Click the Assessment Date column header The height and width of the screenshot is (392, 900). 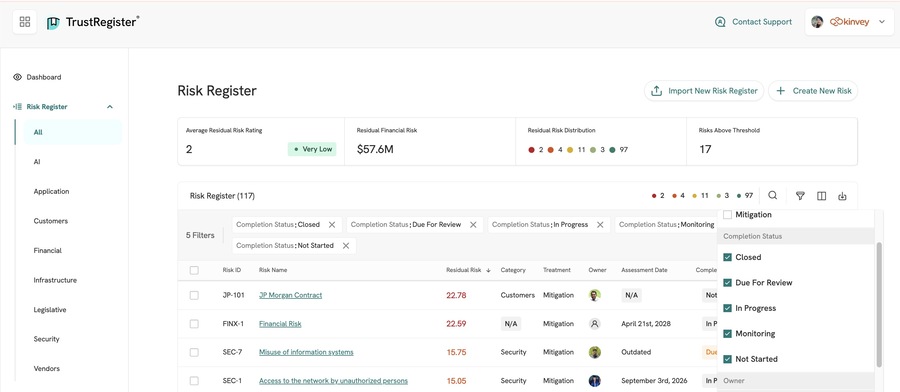[644, 270]
